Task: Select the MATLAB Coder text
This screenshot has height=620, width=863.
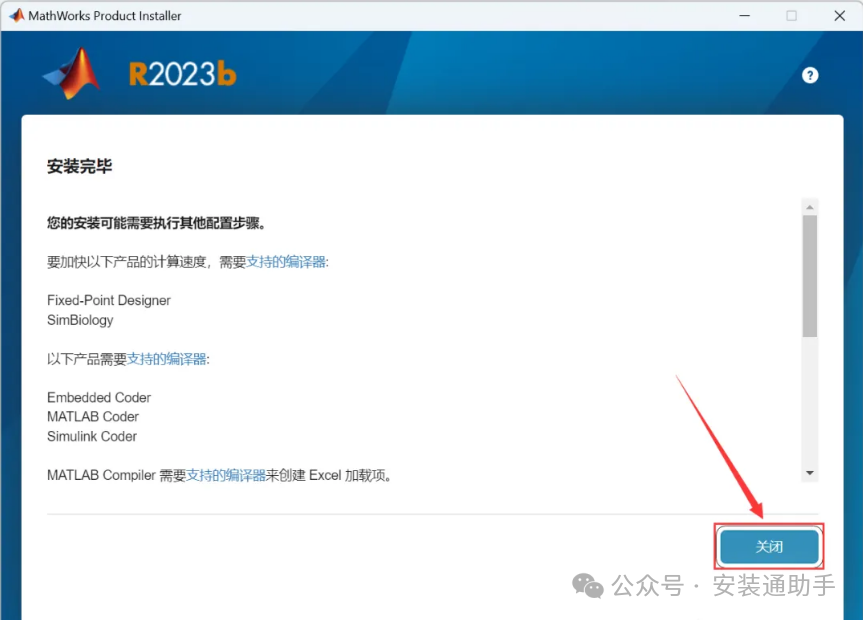Action: (x=93, y=417)
